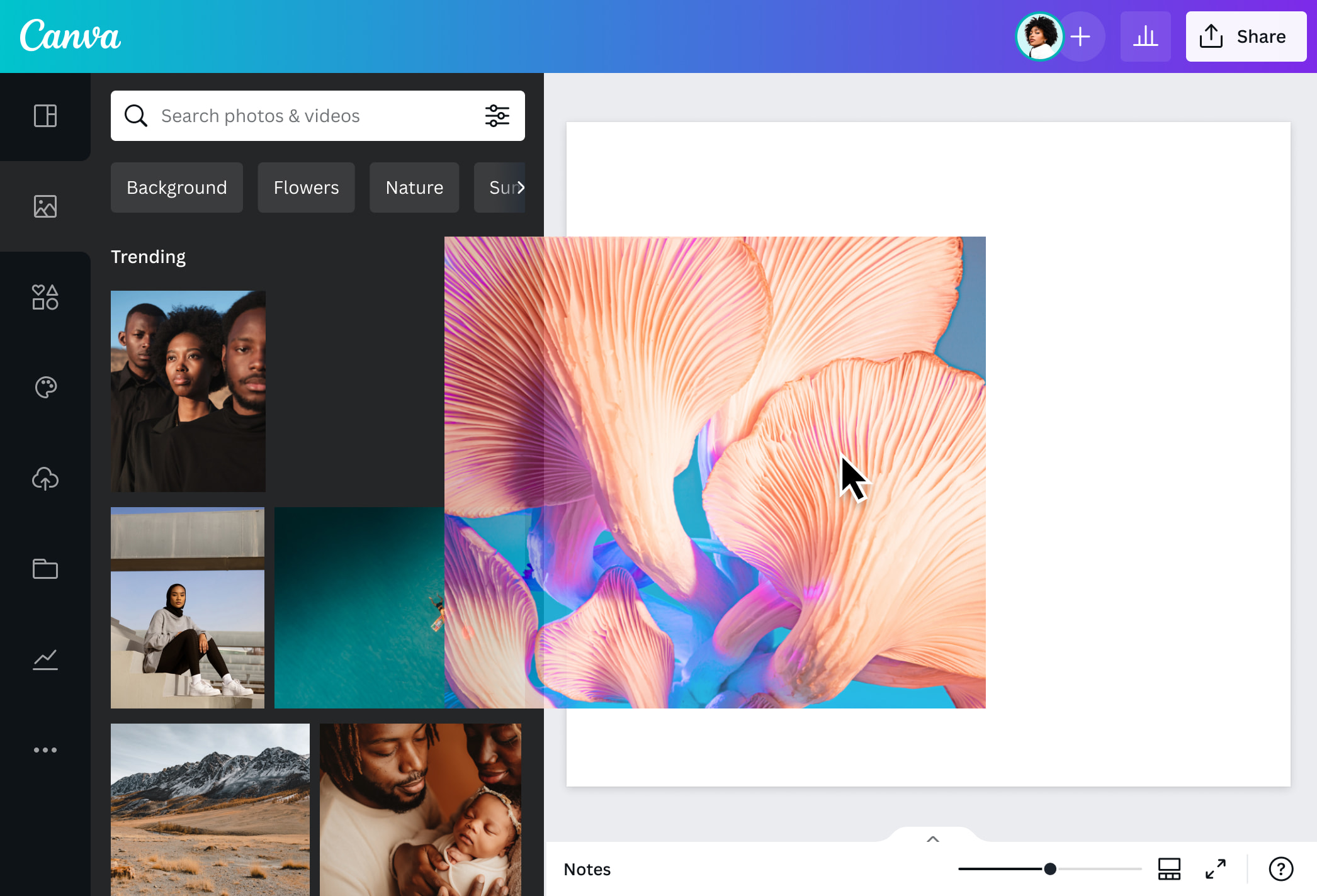Open more sidebar tools via the ellipsis
1317x896 pixels.
[x=45, y=749]
